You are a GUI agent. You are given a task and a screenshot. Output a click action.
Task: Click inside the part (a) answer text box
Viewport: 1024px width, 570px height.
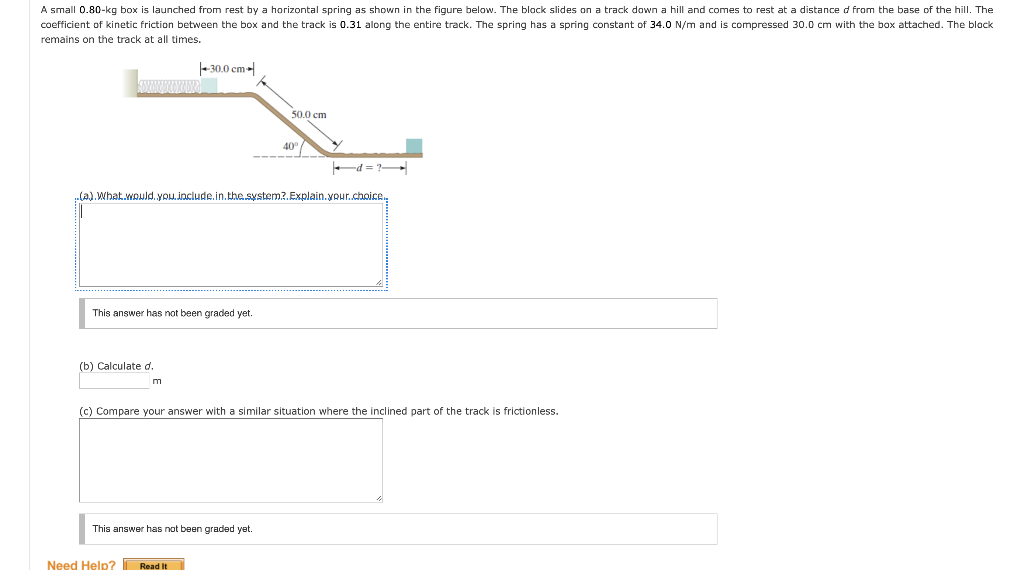[x=231, y=245]
